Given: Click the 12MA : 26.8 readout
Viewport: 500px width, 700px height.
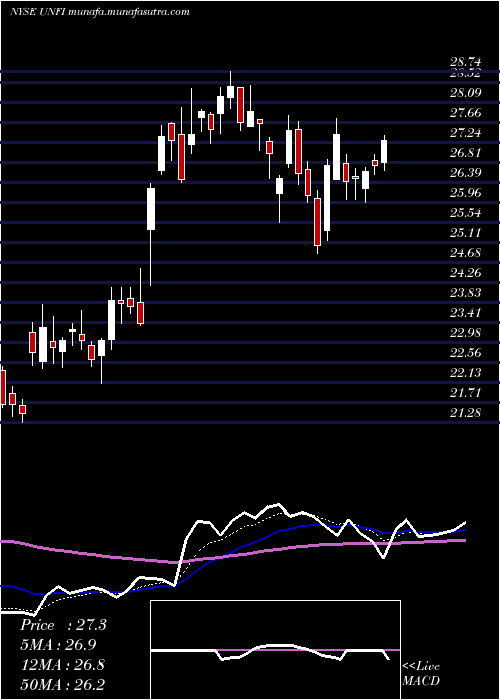Looking at the screenshot, I should [62, 665].
